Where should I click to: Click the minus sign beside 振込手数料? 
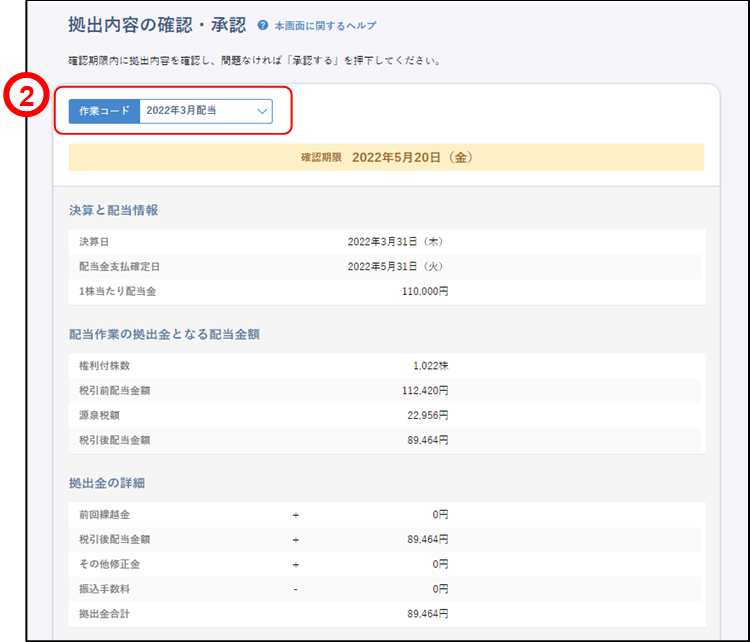tap(295, 589)
